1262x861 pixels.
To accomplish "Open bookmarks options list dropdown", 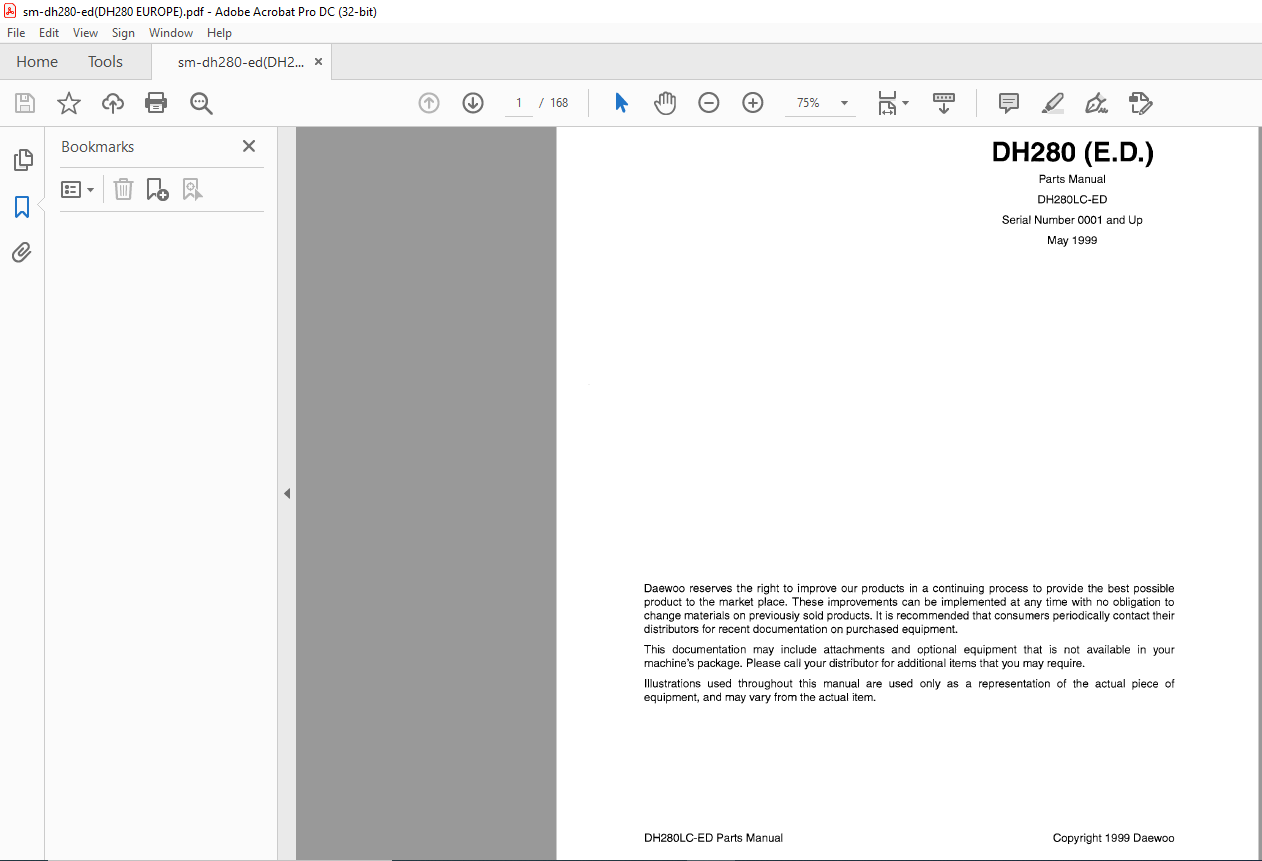I will (77, 189).
